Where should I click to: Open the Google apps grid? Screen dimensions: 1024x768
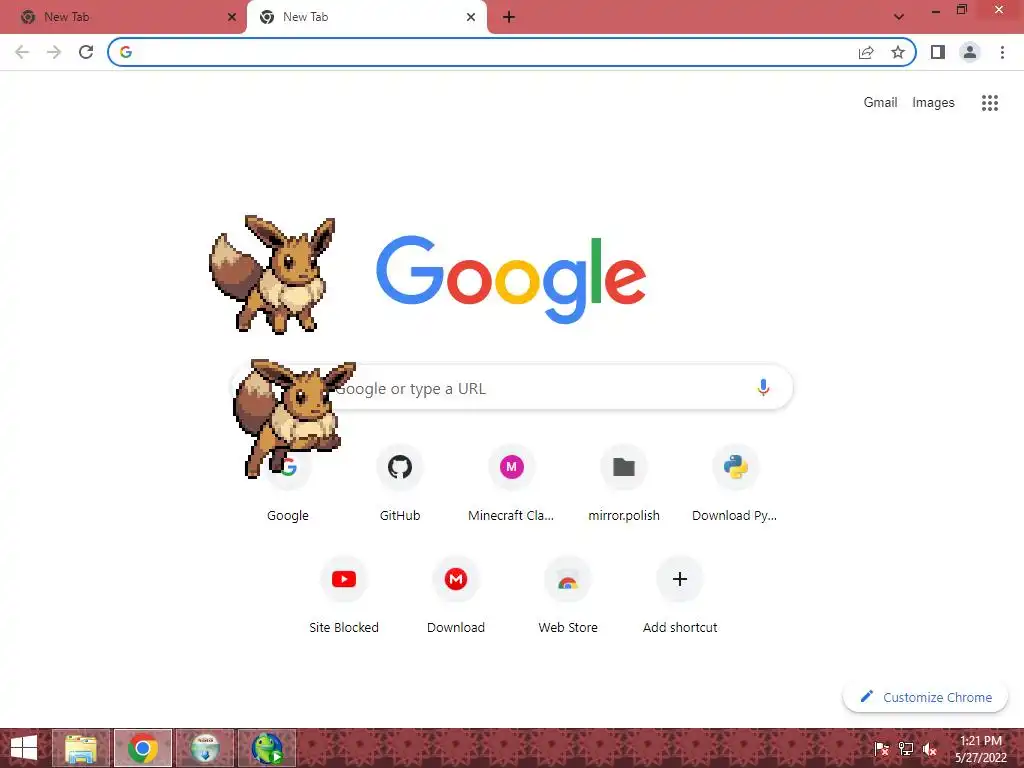click(x=990, y=103)
